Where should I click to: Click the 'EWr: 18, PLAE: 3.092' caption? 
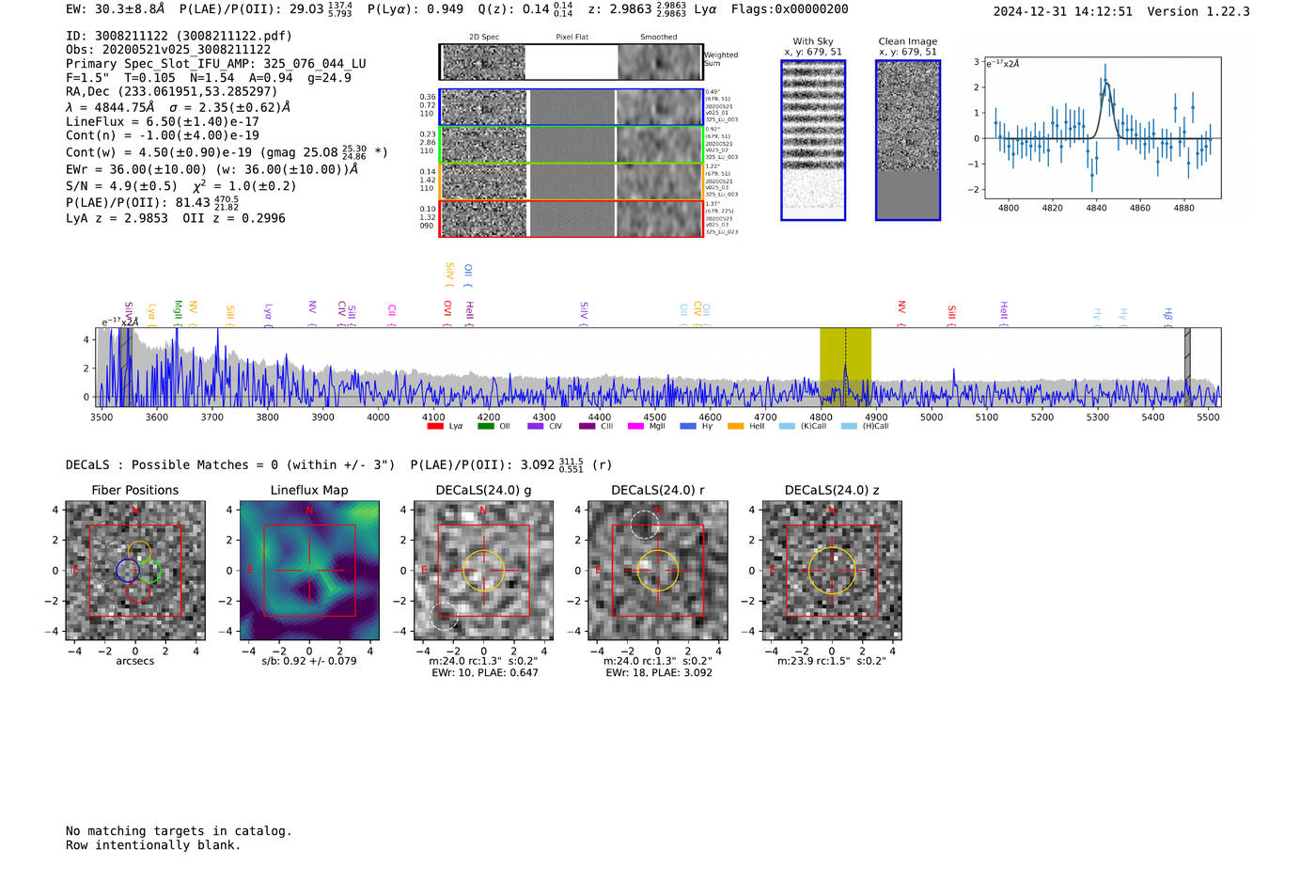658,673
